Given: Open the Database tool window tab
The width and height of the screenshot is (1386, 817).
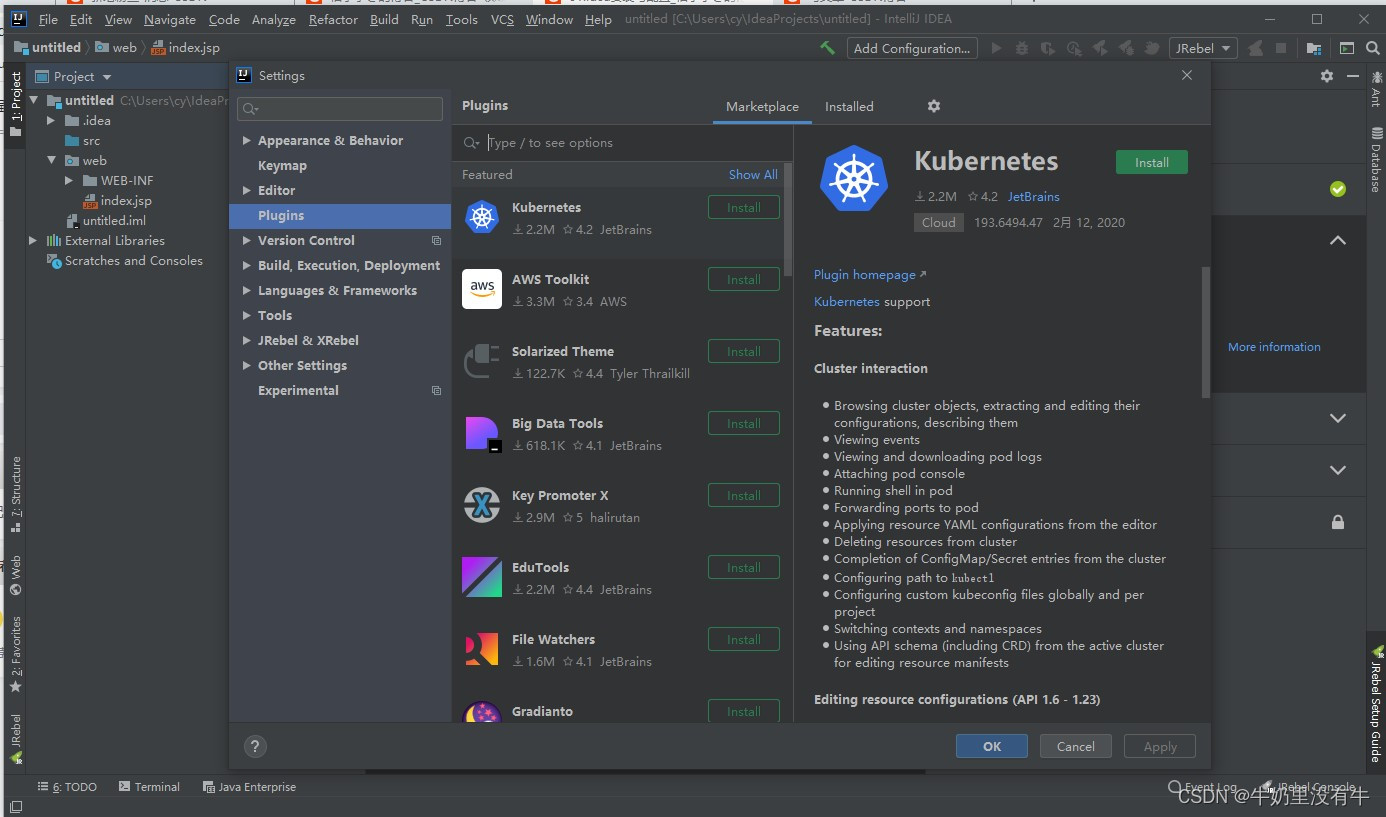Looking at the screenshot, I should click(1375, 160).
